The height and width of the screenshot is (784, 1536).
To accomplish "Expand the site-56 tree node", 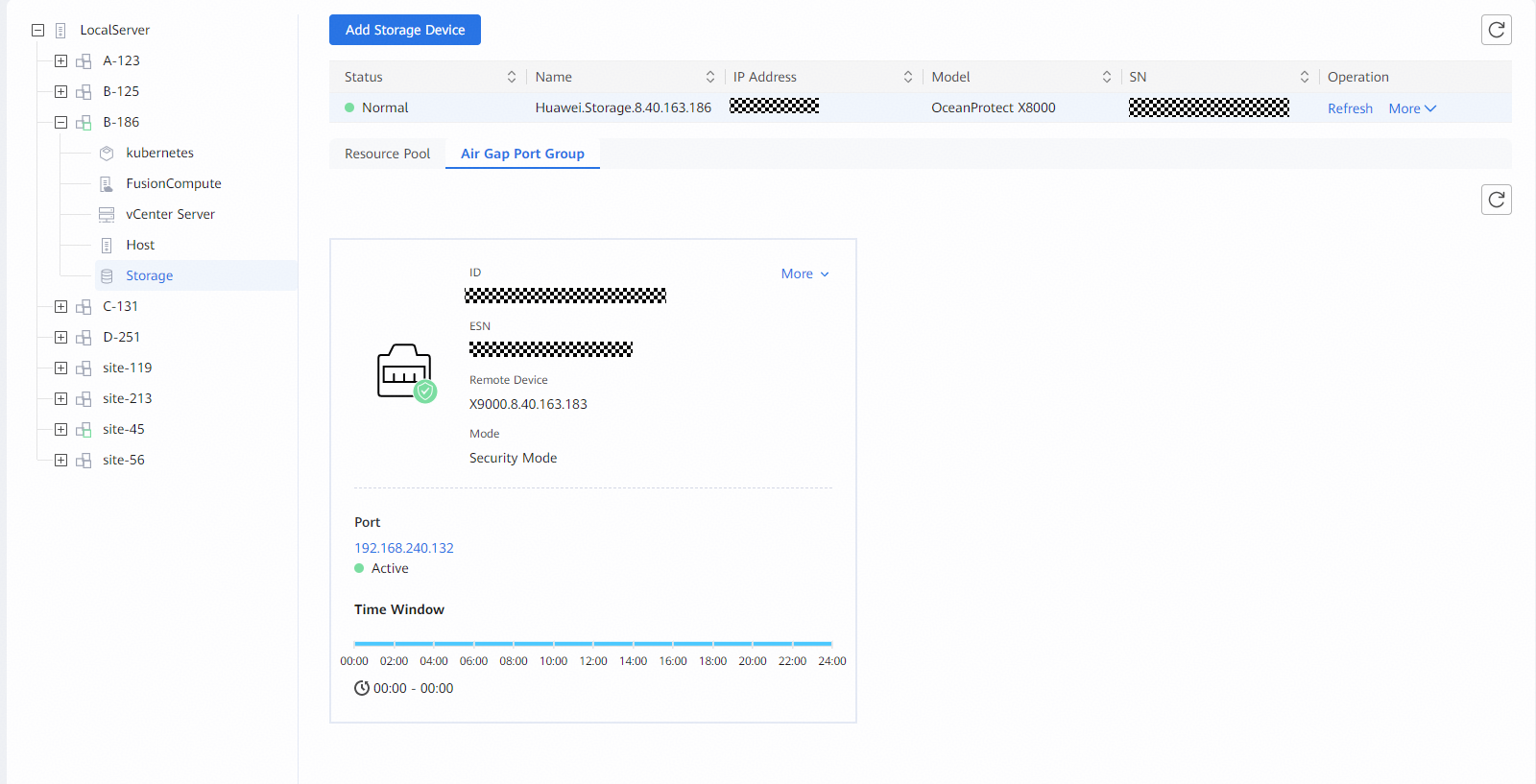I will pyautogui.click(x=60, y=460).
